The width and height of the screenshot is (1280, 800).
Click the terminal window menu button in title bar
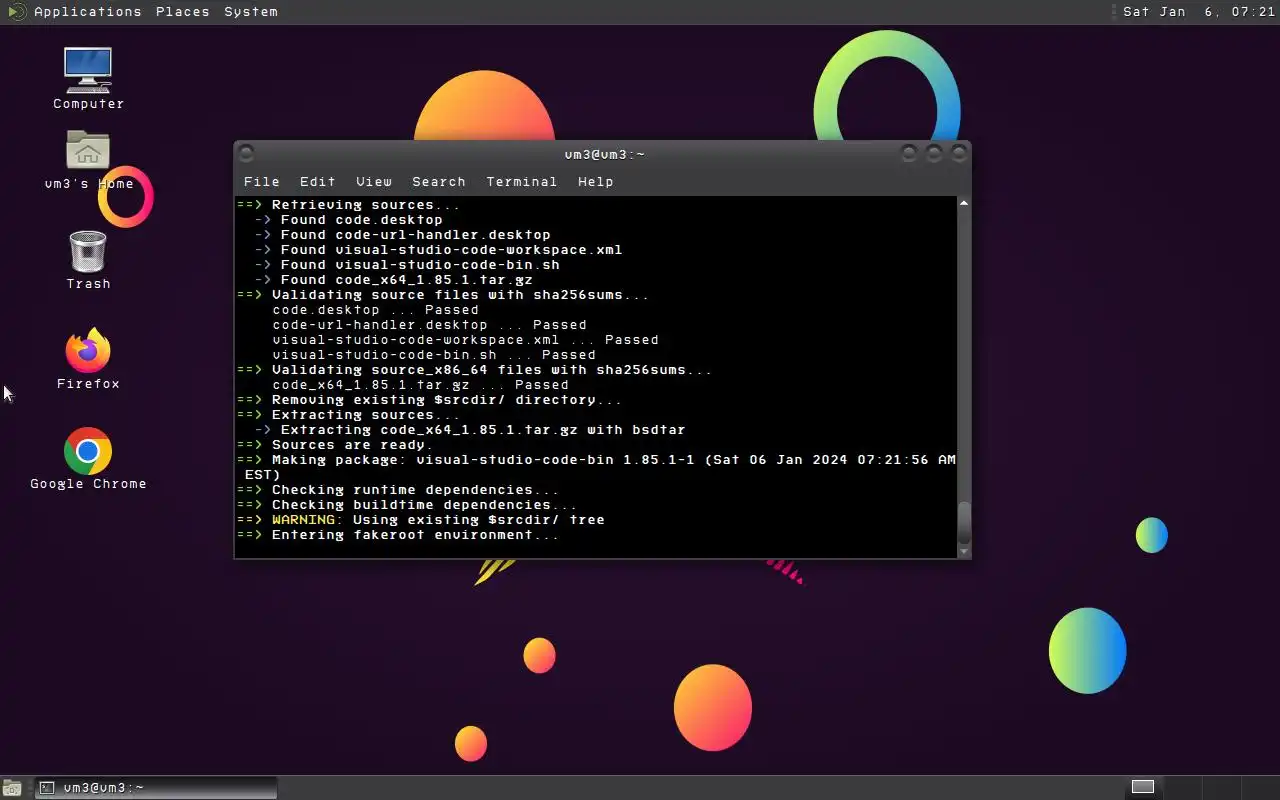coord(246,153)
